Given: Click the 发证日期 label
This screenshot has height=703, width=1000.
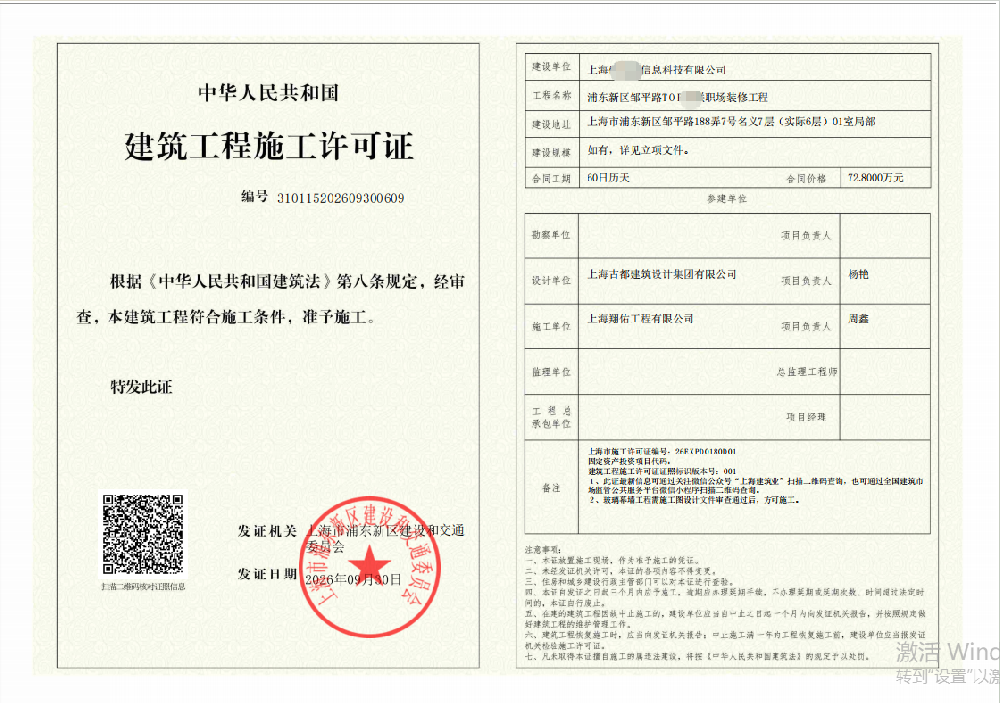Looking at the screenshot, I should (267, 574).
